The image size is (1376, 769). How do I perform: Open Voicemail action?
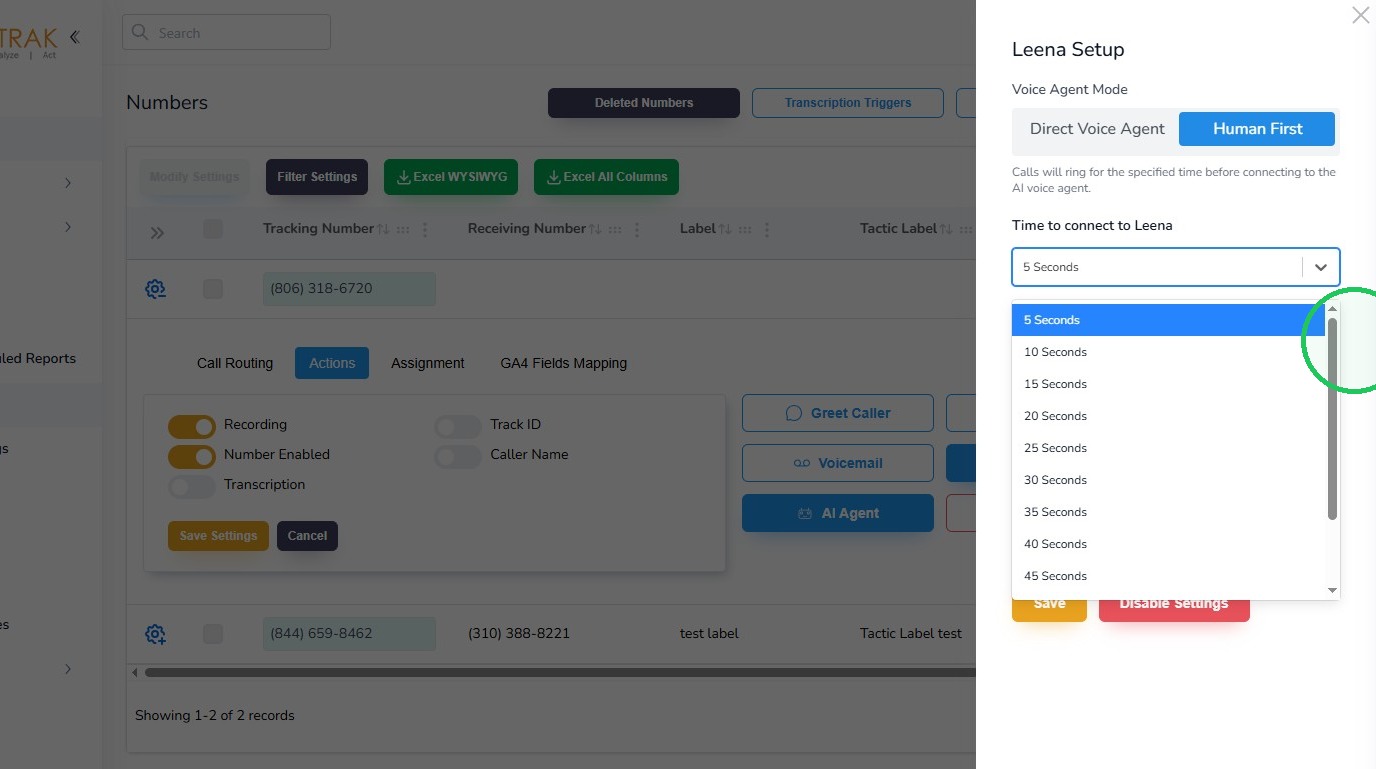838,463
